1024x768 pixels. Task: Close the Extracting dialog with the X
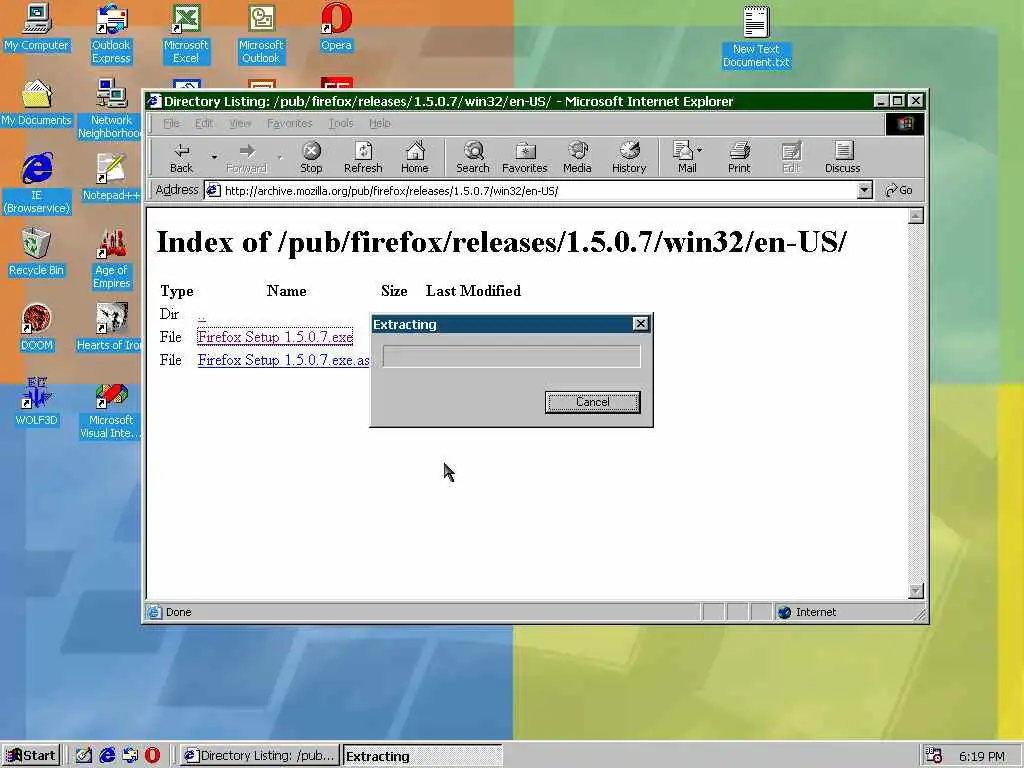[x=641, y=324]
